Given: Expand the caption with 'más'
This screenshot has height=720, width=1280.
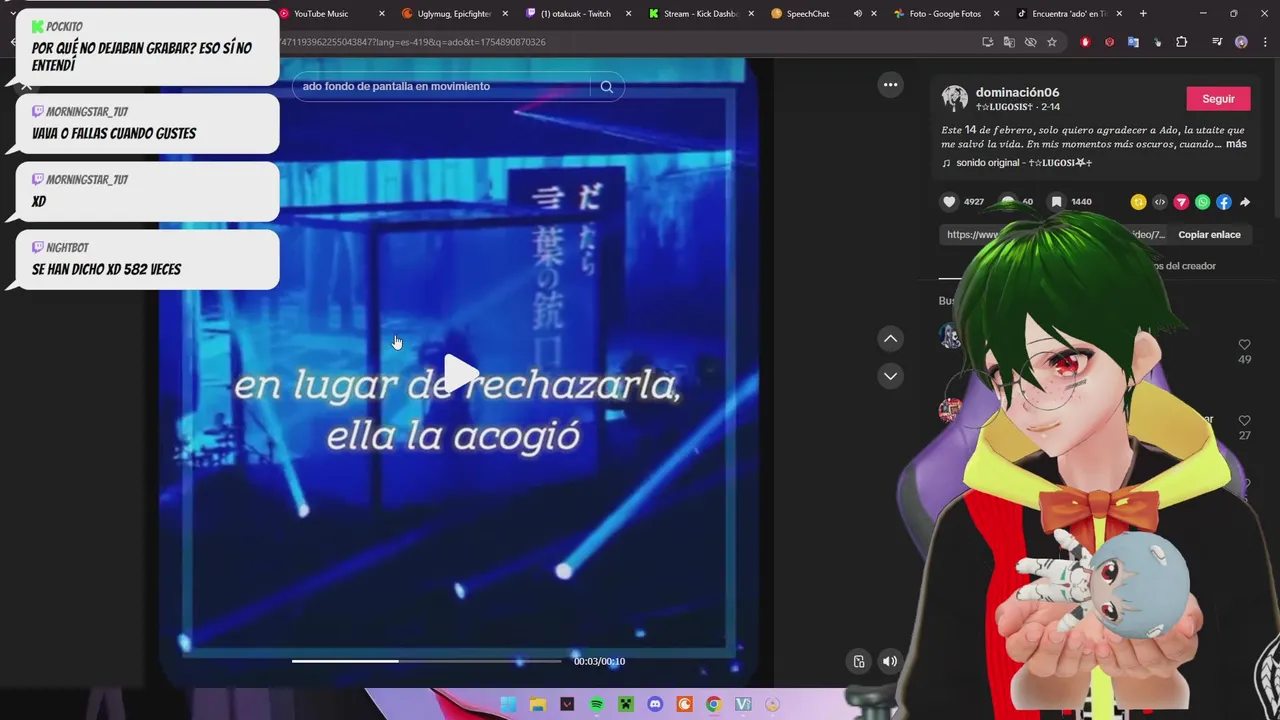Looking at the screenshot, I should 1236,144.
